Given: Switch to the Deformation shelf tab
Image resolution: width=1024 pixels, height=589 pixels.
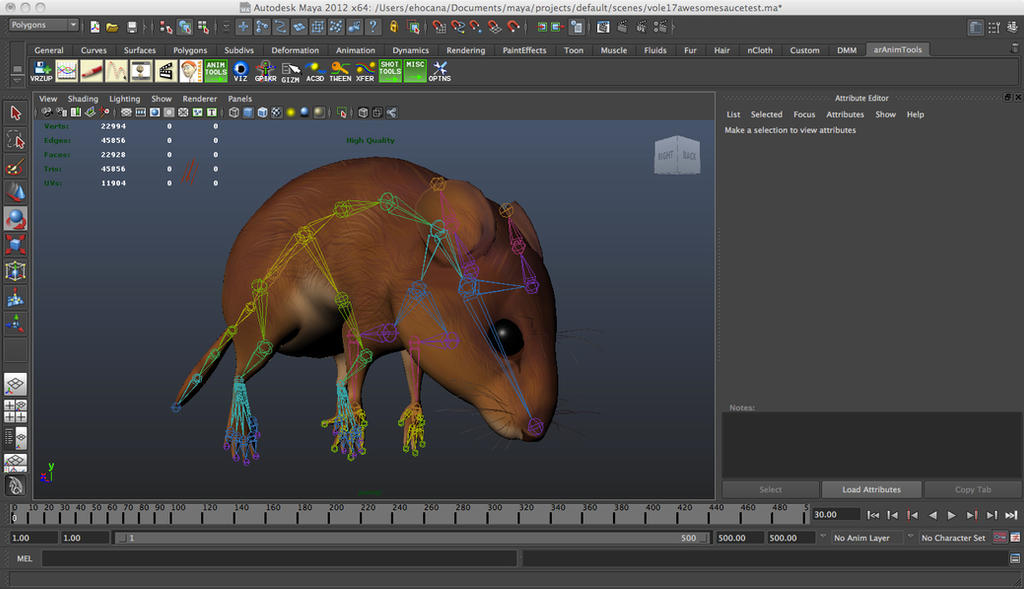Looking at the screenshot, I should pos(295,50).
